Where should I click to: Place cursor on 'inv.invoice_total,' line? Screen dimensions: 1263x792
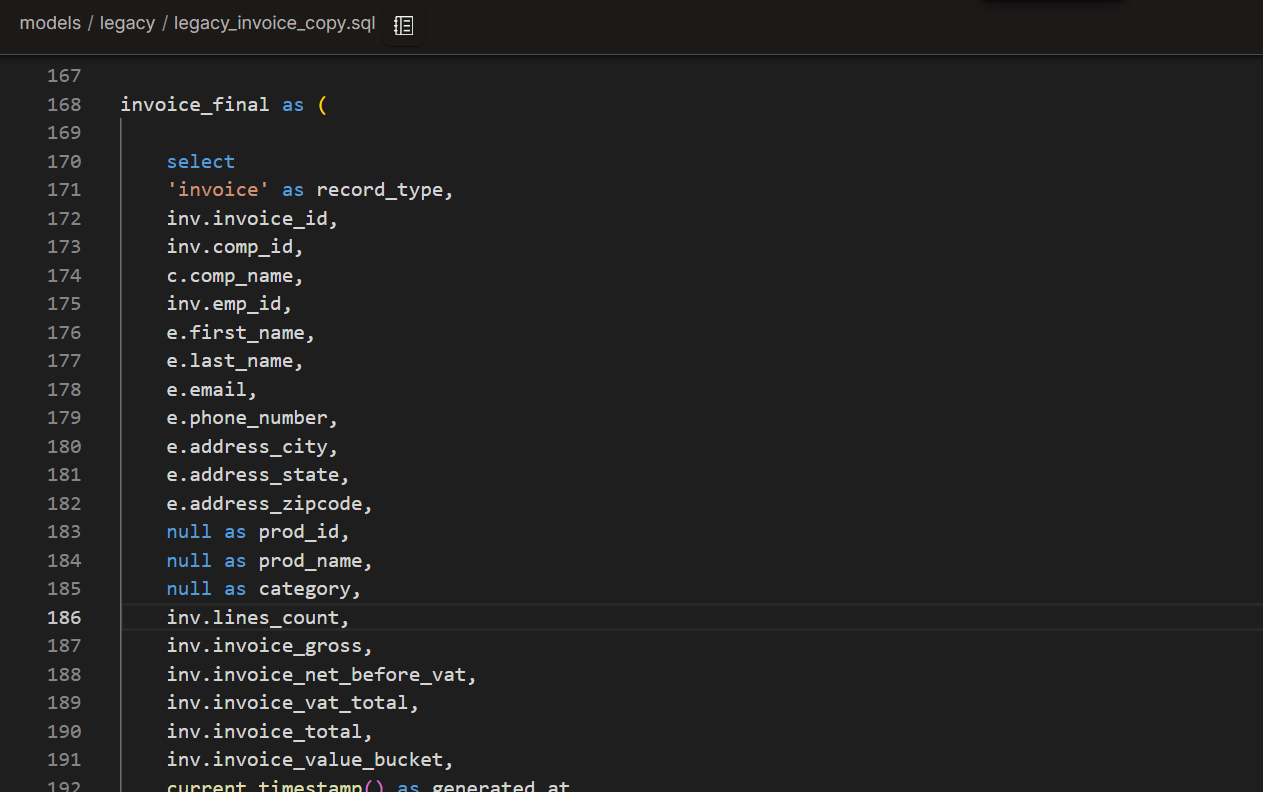pyautogui.click(x=270, y=731)
